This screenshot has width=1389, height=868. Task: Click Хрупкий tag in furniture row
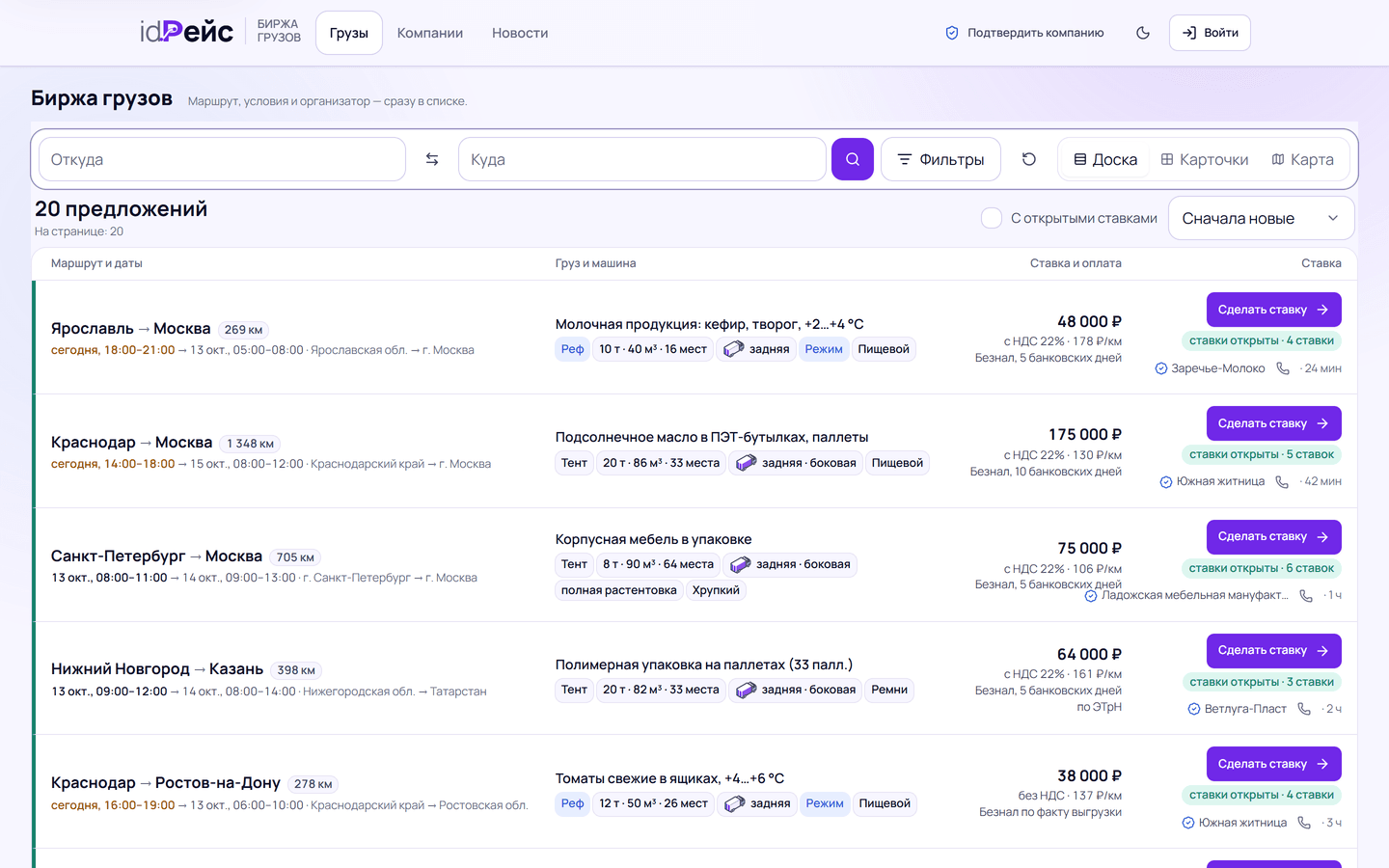[716, 590]
